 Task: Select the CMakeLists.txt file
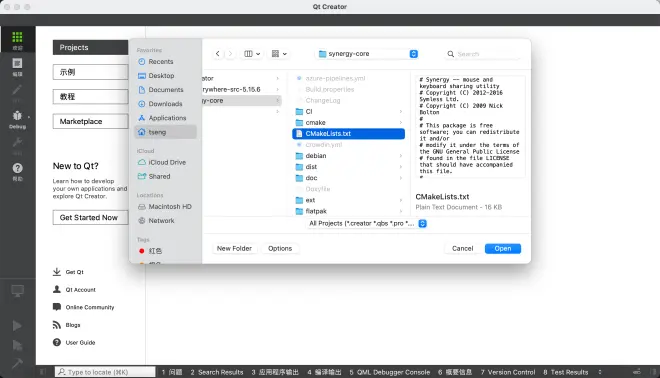click(x=349, y=133)
